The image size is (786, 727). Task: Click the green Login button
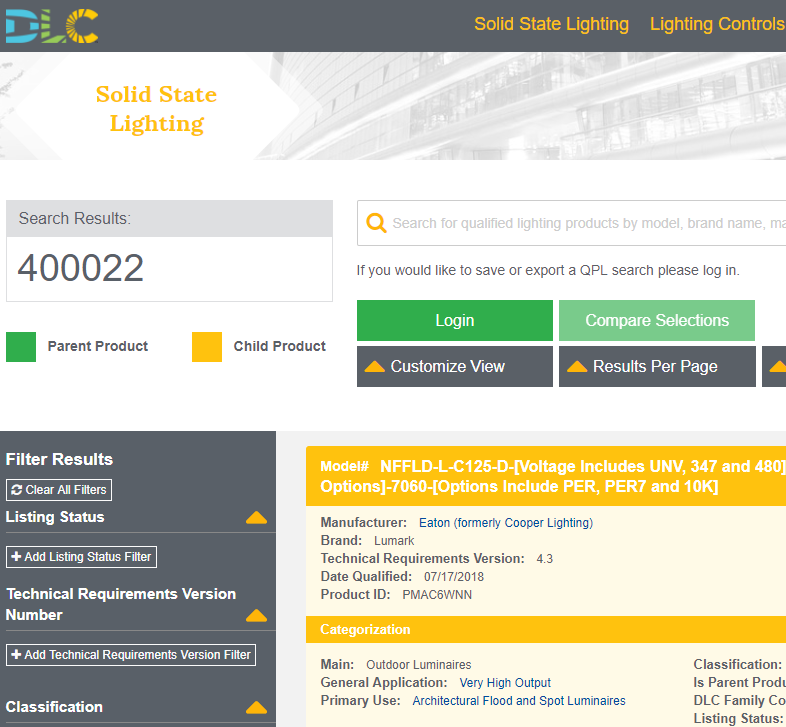pos(455,320)
